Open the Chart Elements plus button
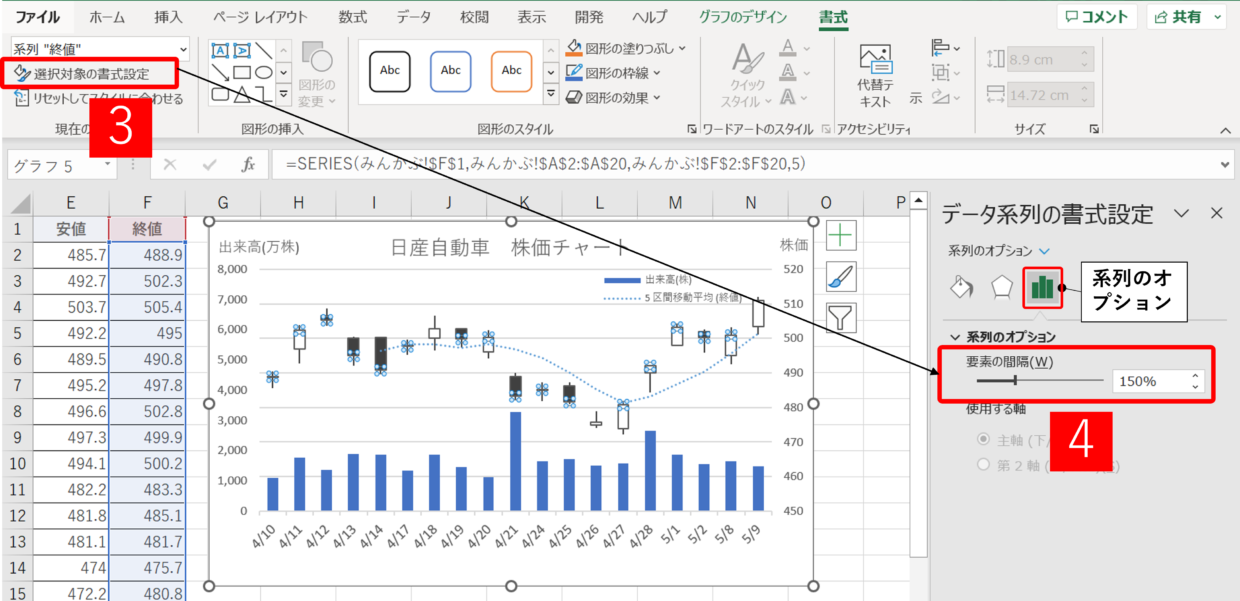This screenshot has width=1240, height=601. (x=841, y=235)
